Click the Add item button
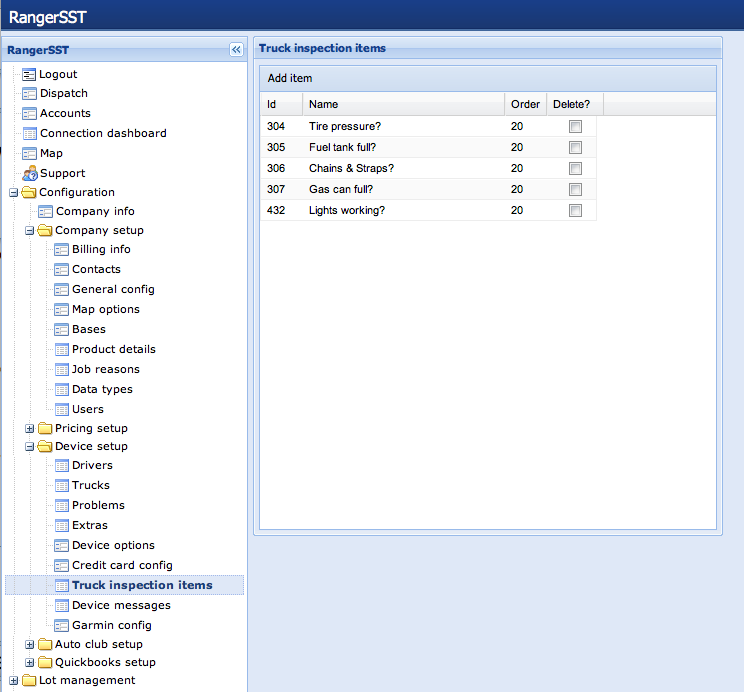The width and height of the screenshot is (744, 692). click(291, 78)
